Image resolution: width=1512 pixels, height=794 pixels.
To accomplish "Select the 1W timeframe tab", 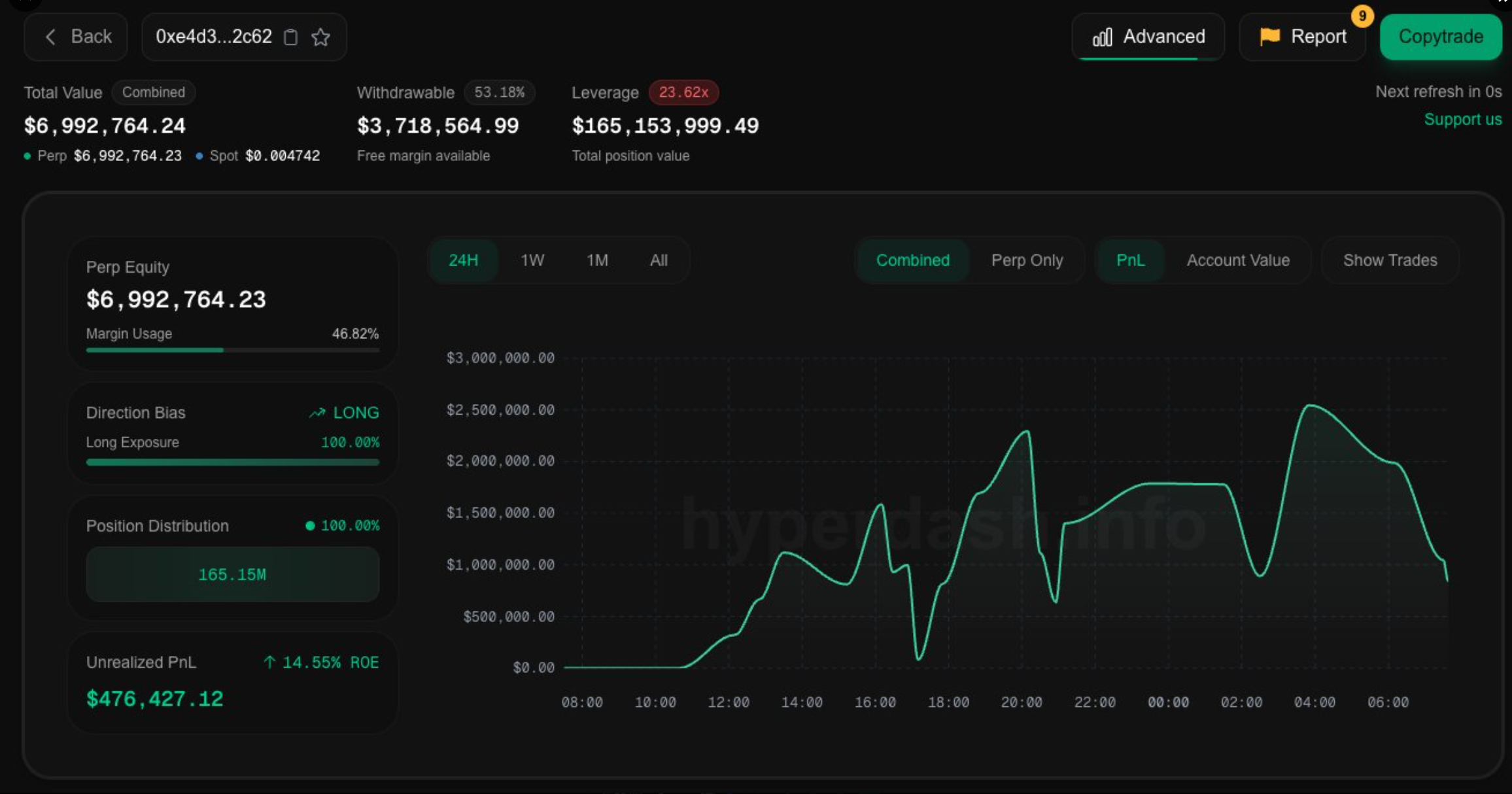I will (532, 260).
